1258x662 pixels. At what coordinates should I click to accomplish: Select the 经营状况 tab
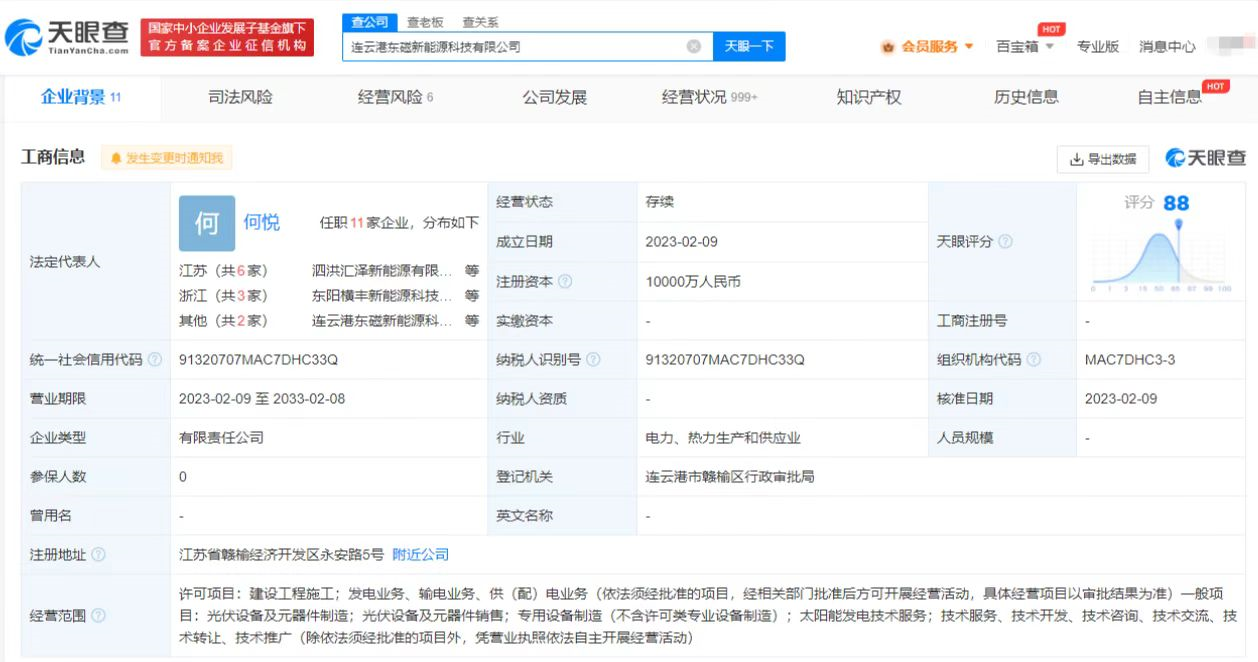(710, 97)
